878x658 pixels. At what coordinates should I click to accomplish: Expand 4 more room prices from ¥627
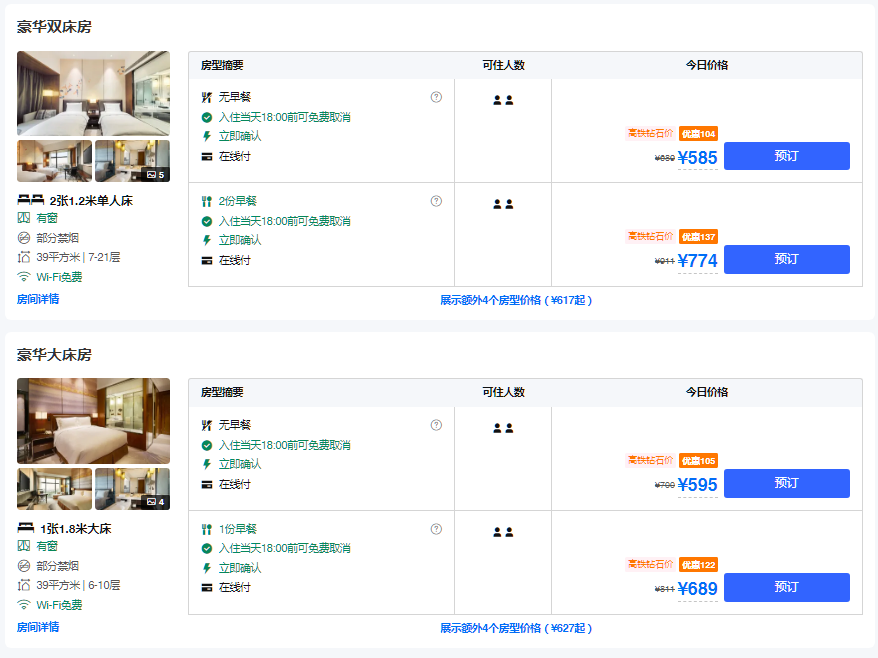tap(516, 628)
